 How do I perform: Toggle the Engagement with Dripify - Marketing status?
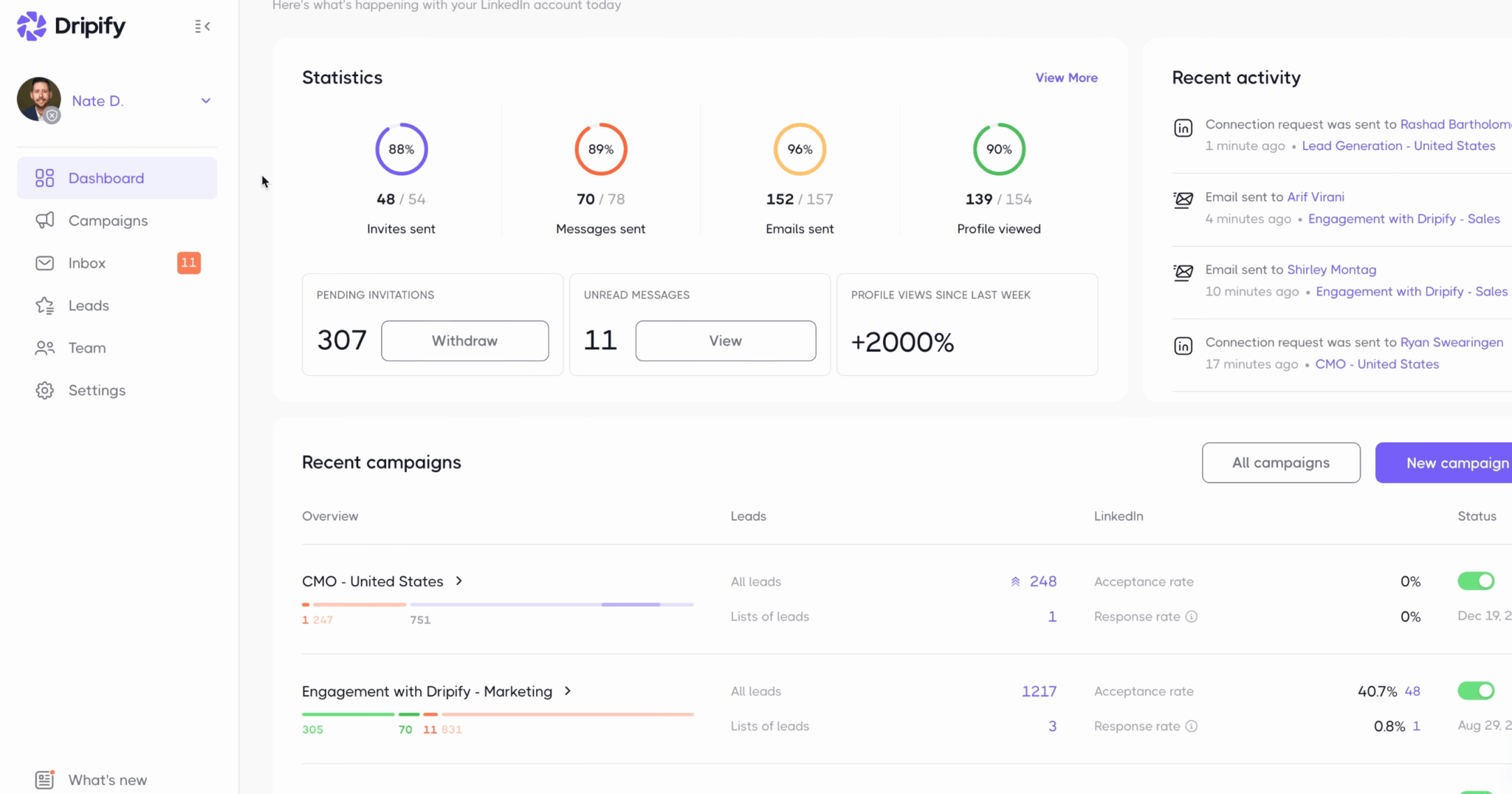[1476, 691]
